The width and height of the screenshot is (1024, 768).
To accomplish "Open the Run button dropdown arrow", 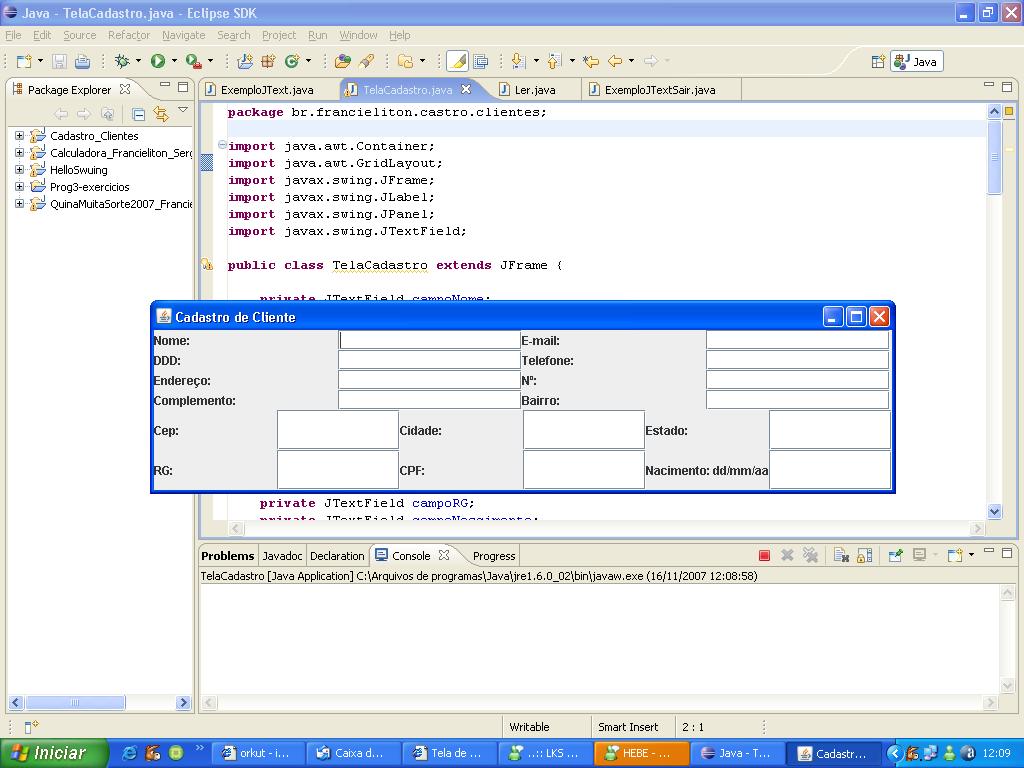I will 173,61.
